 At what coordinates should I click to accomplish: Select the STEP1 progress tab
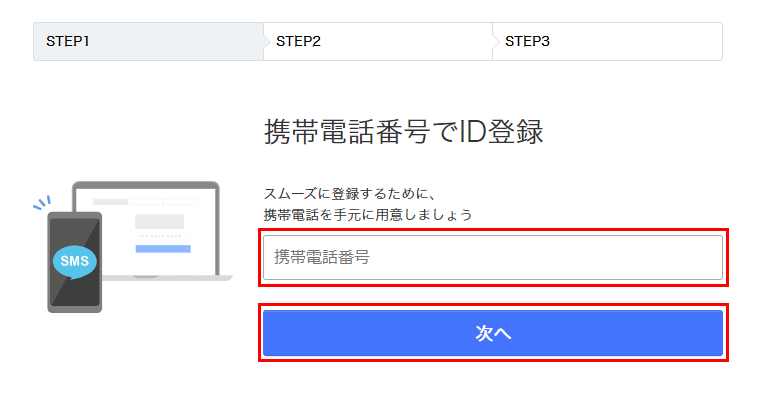[148, 42]
